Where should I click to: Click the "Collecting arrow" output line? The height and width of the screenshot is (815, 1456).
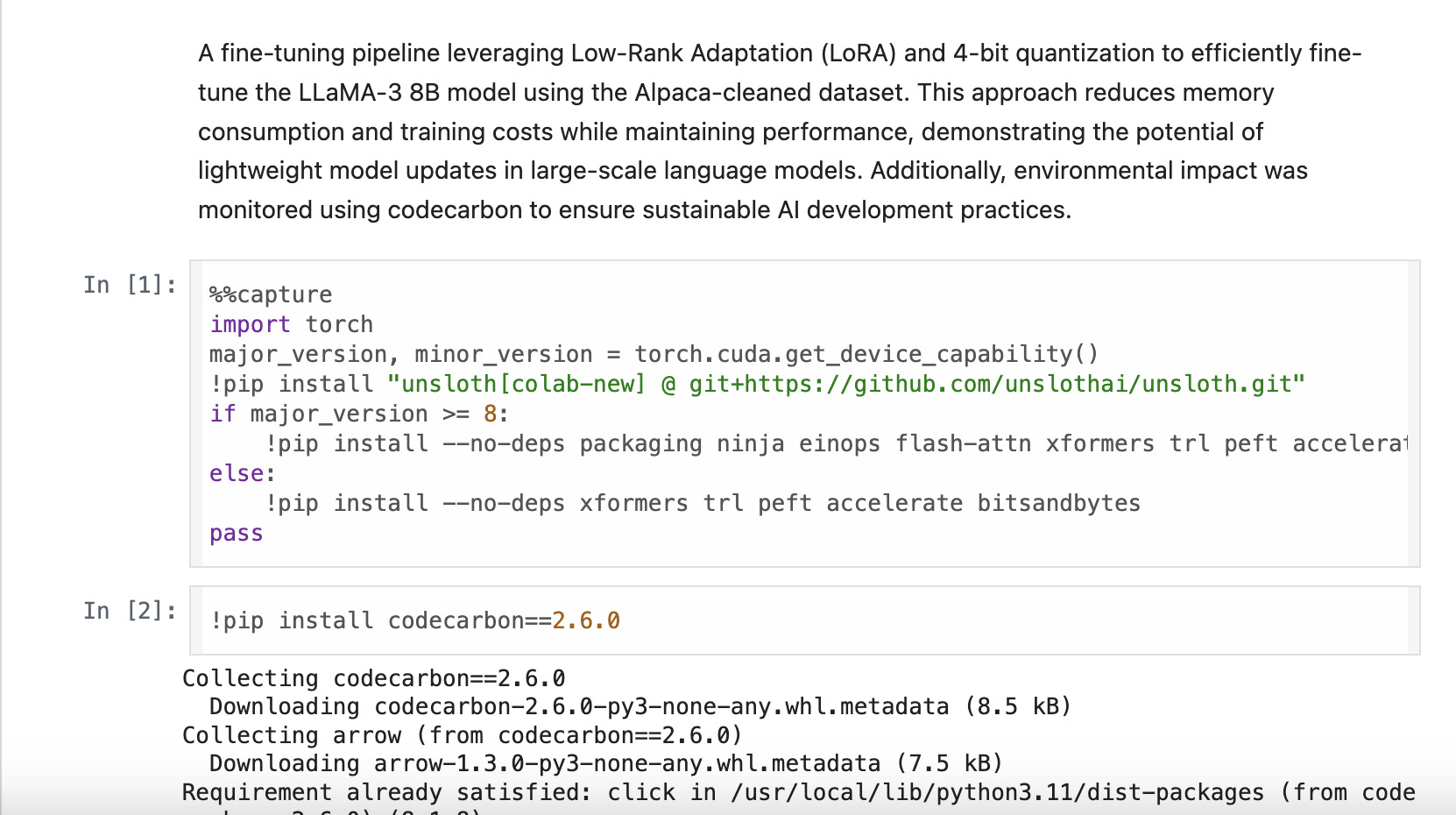(x=462, y=735)
